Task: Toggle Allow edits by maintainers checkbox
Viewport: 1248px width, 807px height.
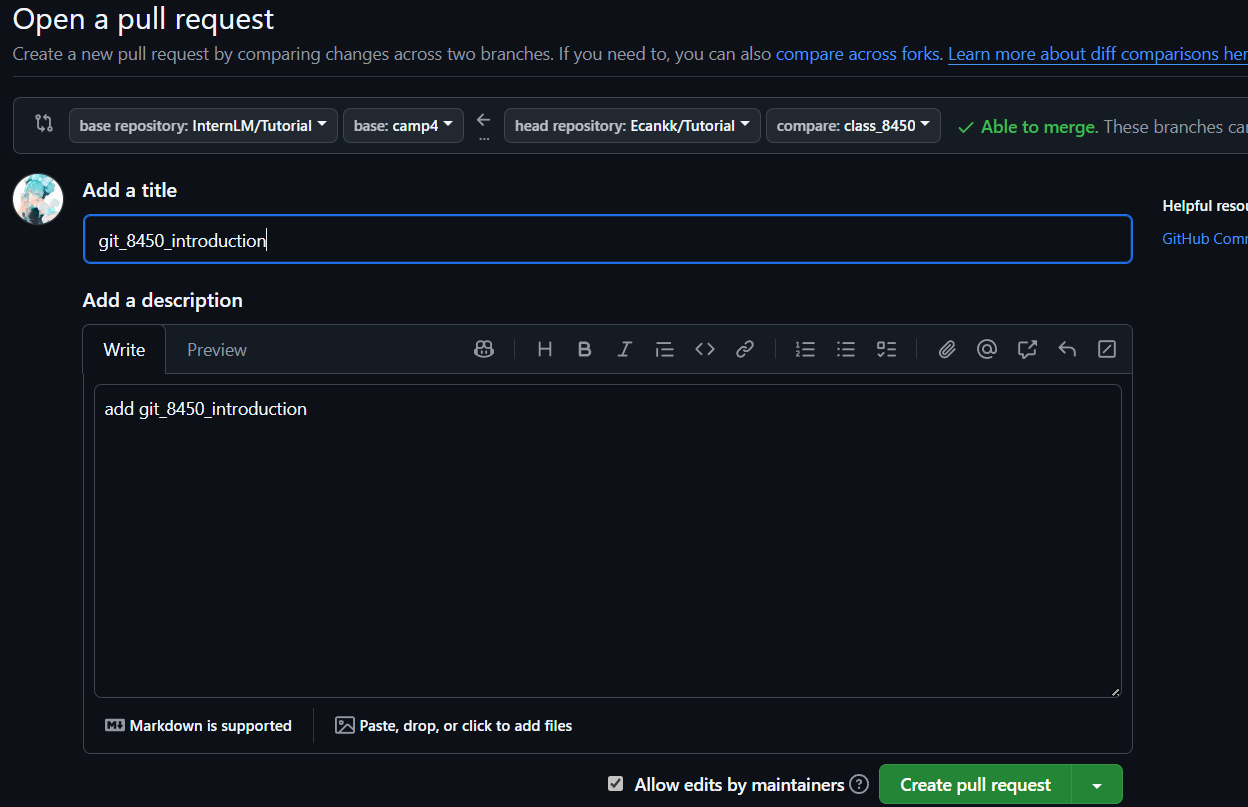Action: pyautogui.click(x=616, y=784)
